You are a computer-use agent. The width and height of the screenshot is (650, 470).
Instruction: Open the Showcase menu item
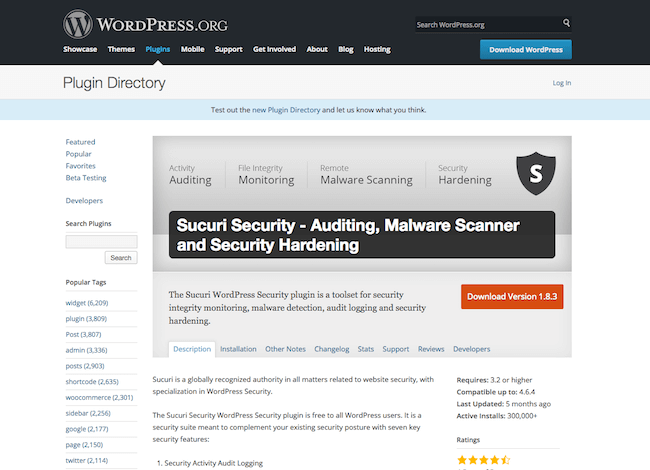(x=80, y=49)
